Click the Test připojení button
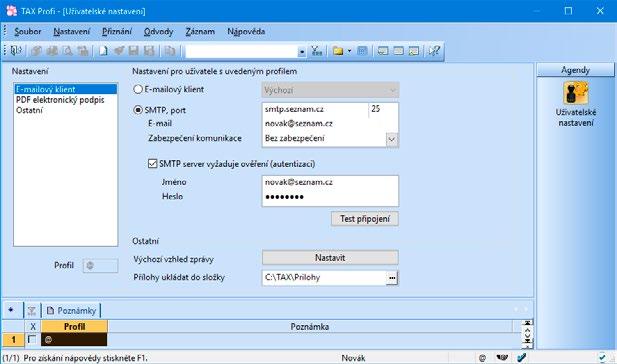Viewport: 617px width, 364px height. point(364,219)
